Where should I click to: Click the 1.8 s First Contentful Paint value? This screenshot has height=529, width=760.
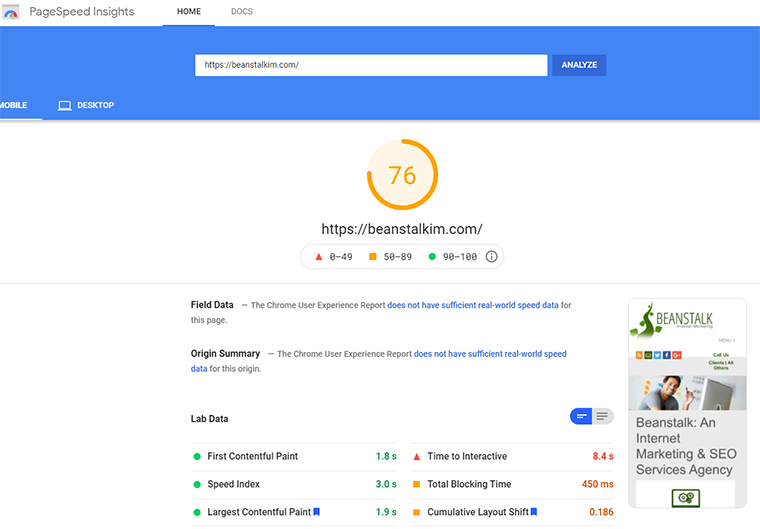point(386,456)
